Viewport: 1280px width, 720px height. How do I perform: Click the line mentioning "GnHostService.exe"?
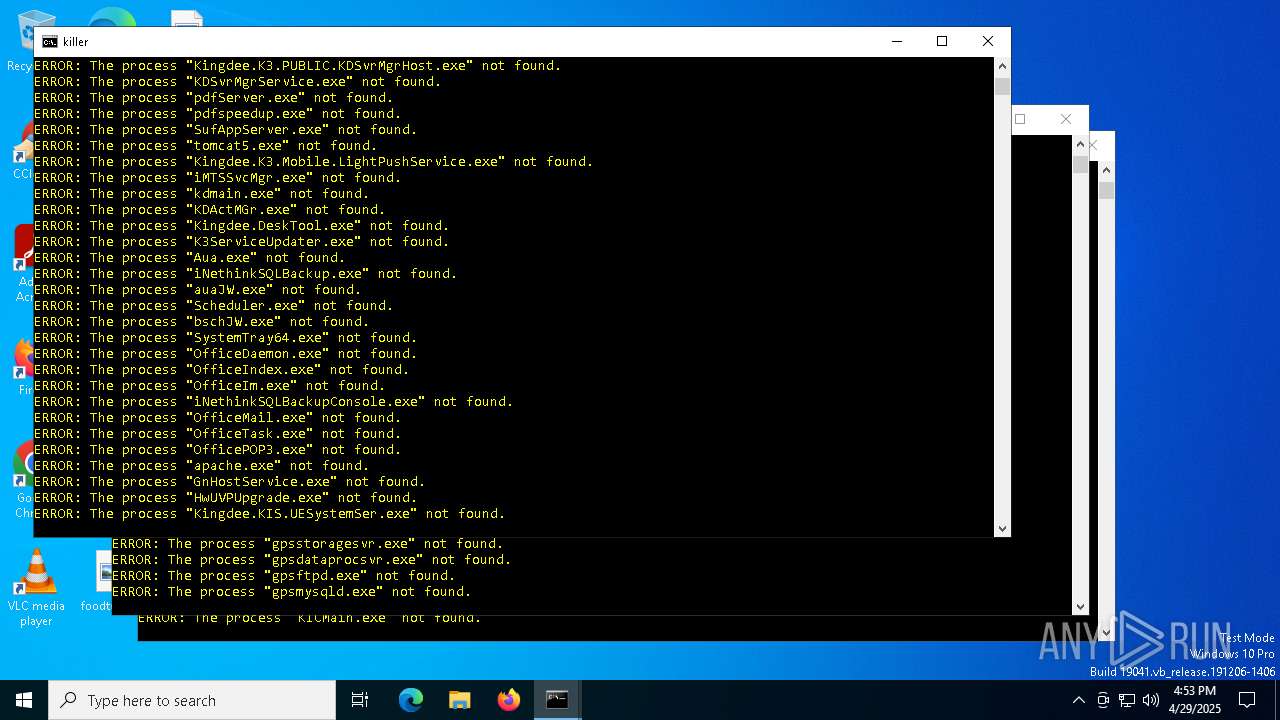click(x=230, y=481)
